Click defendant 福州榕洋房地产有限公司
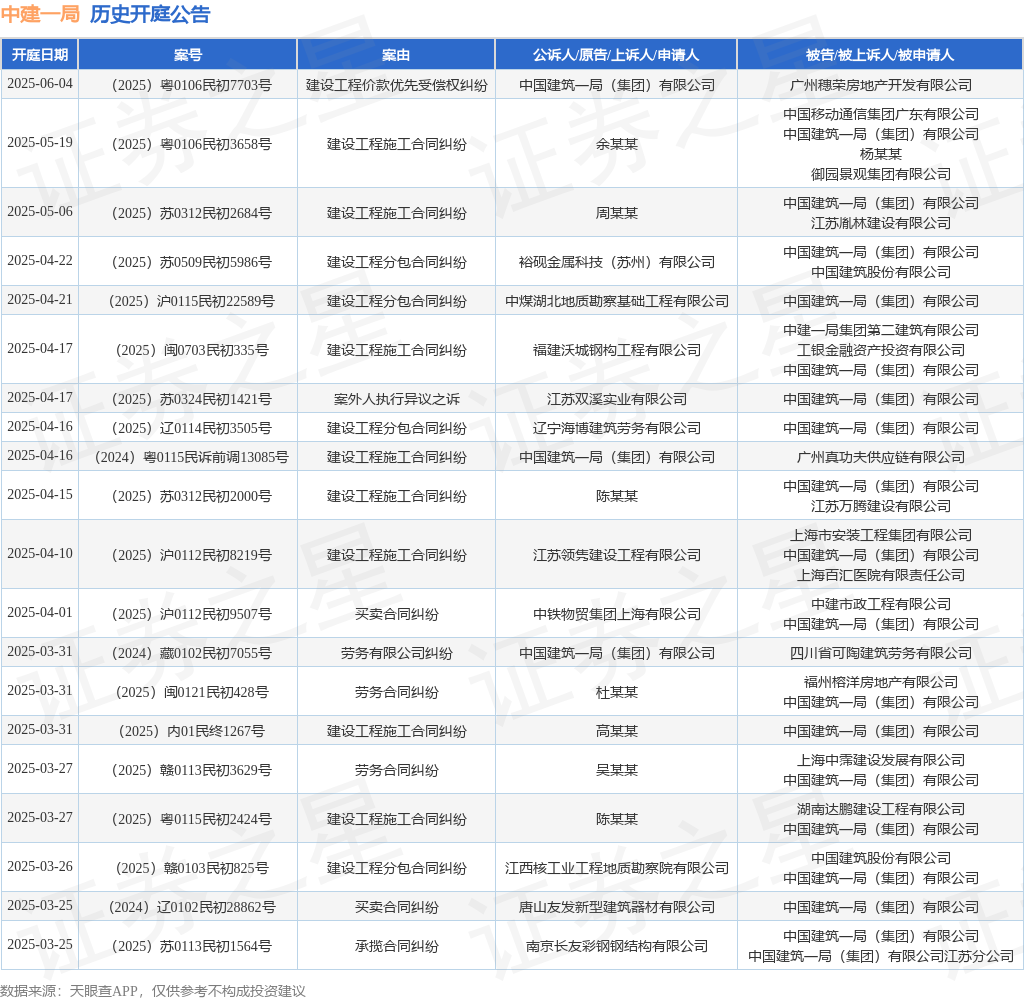Screen dimensions: 1024x1000 [x=880, y=683]
